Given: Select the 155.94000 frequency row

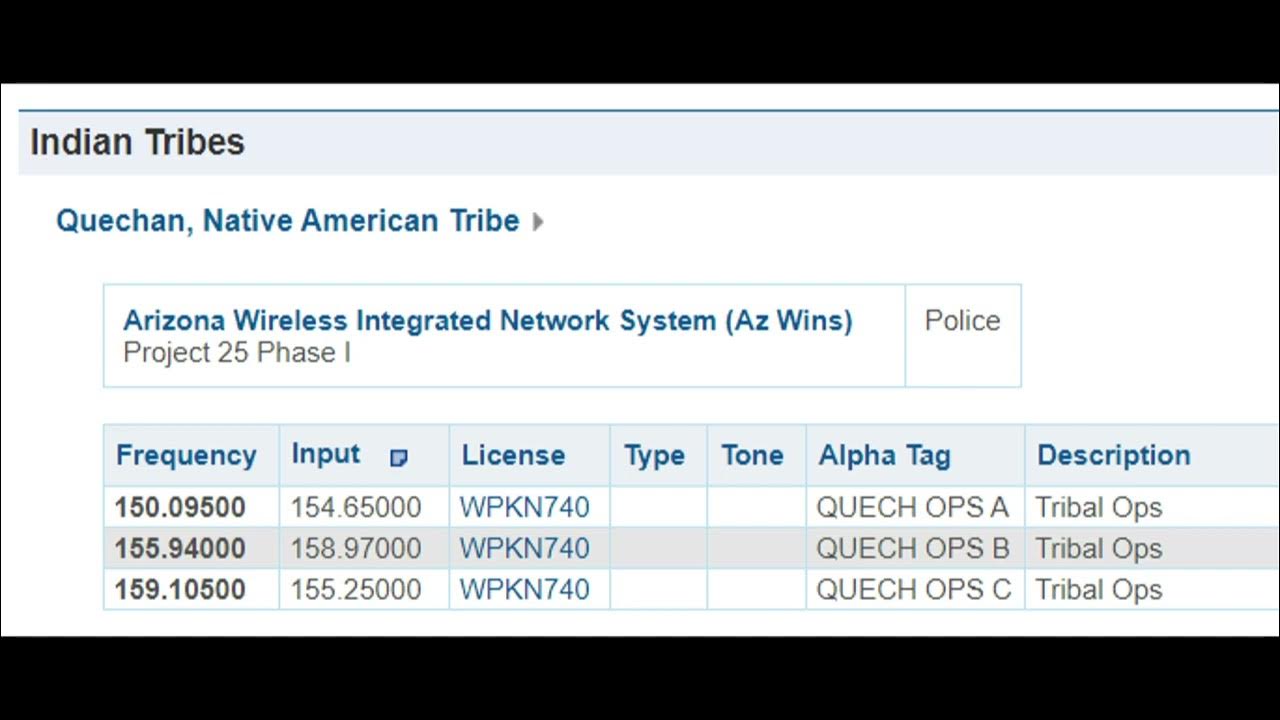Looking at the screenshot, I should coord(180,548).
